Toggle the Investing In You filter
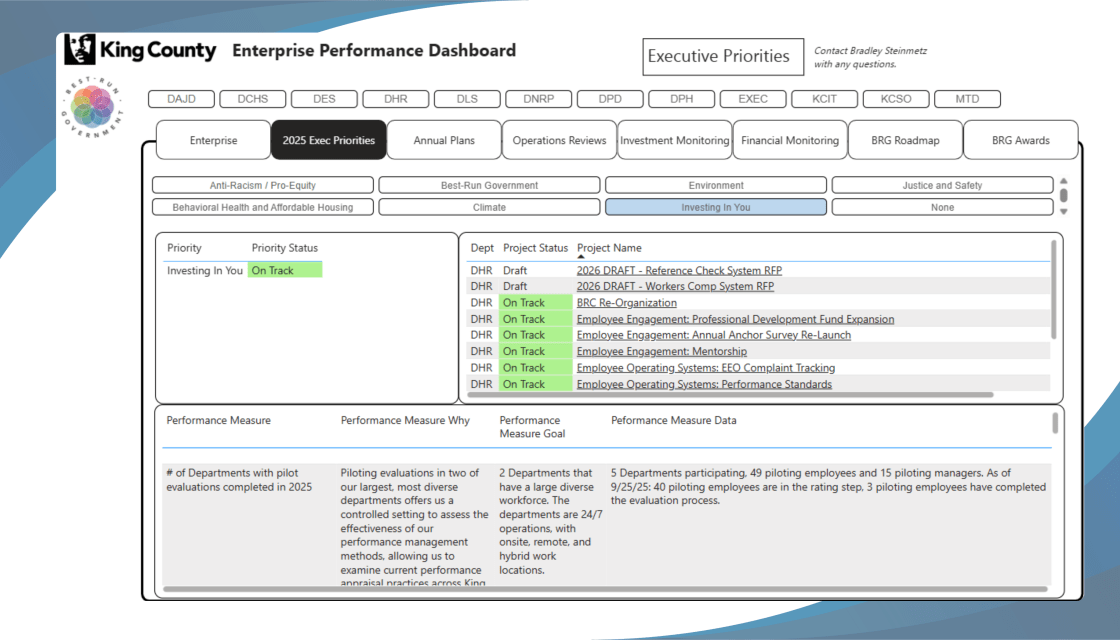The height and width of the screenshot is (640, 1120). (x=715, y=207)
